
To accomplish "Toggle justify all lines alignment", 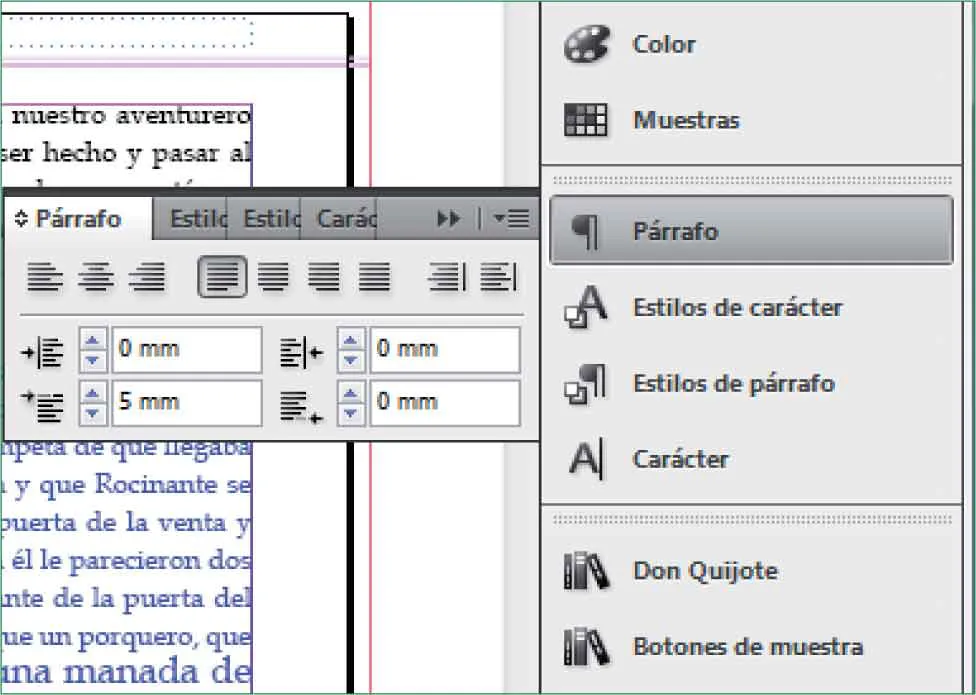I will pyautogui.click(x=375, y=277).
